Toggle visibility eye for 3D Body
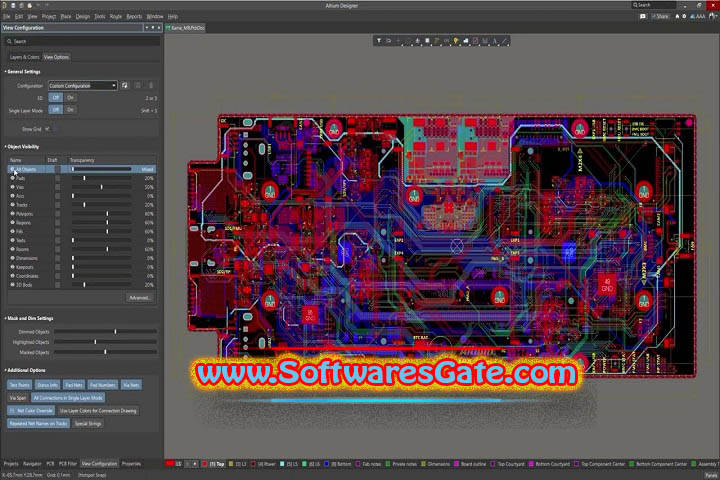This screenshot has width=720, height=480. coord(12,285)
